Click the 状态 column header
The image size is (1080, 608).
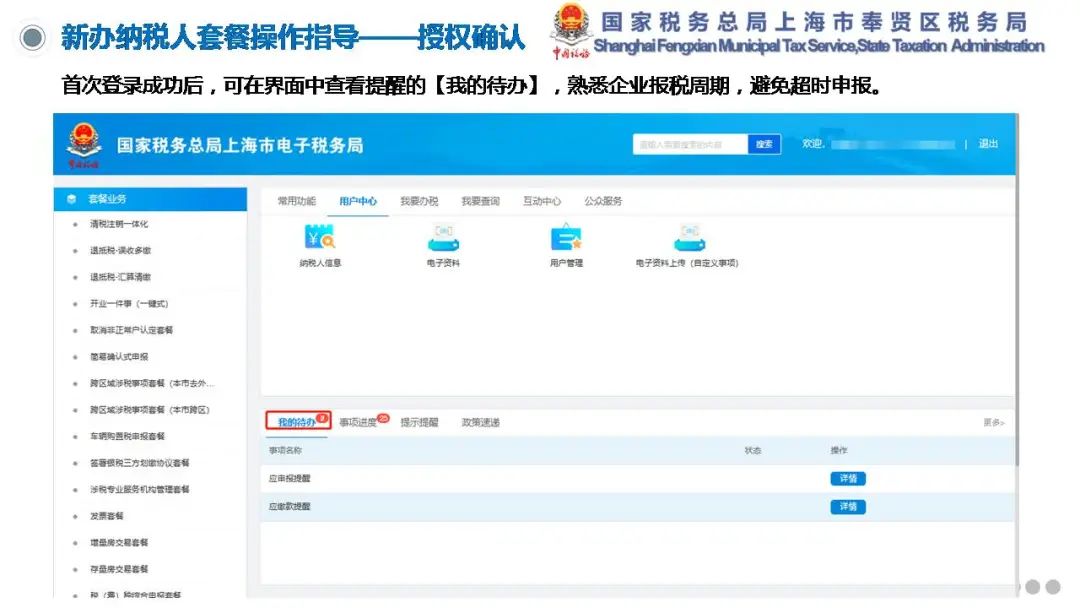click(x=753, y=450)
